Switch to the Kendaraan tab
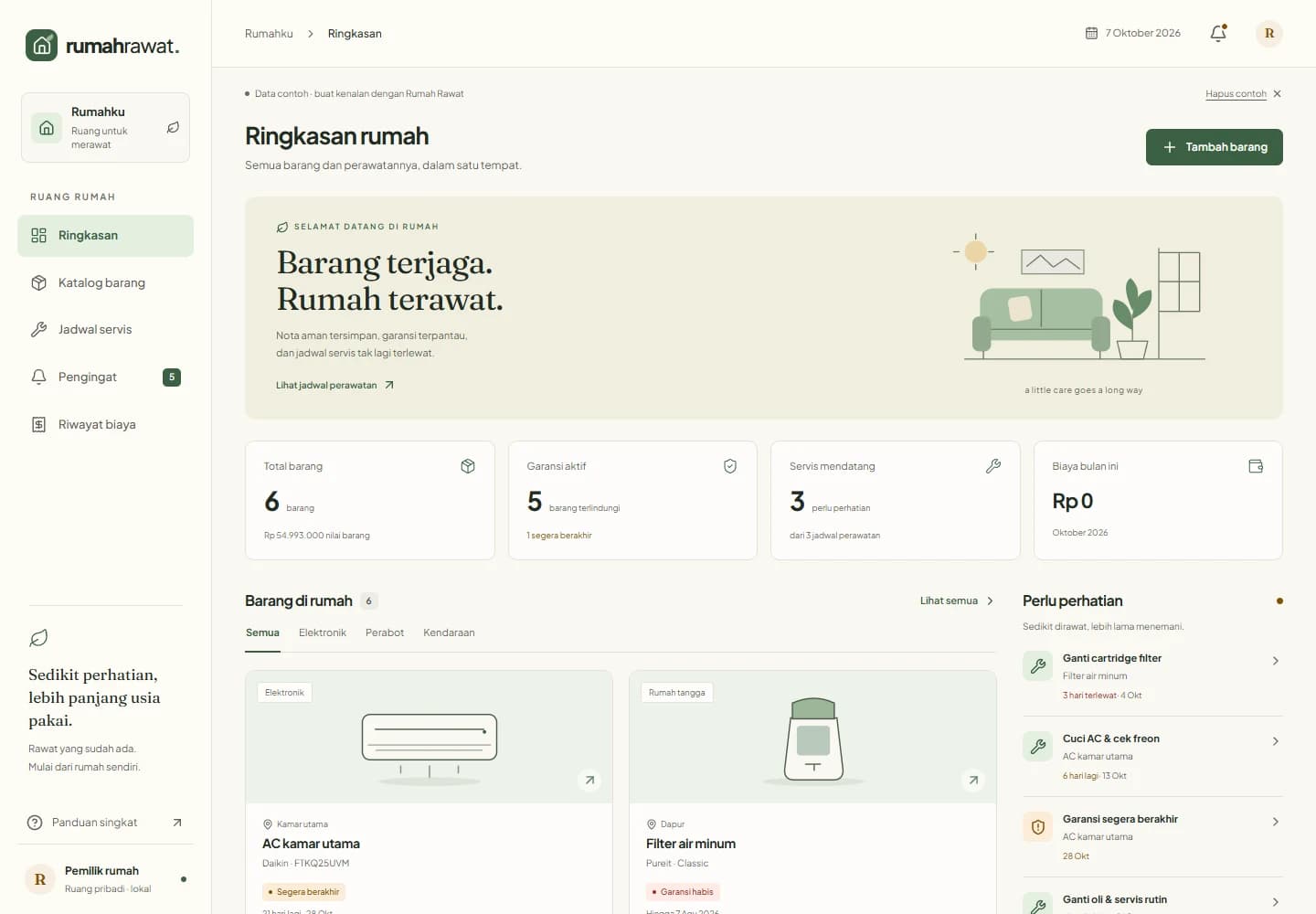Viewport: 1316px width, 914px height. coord(449,633)
